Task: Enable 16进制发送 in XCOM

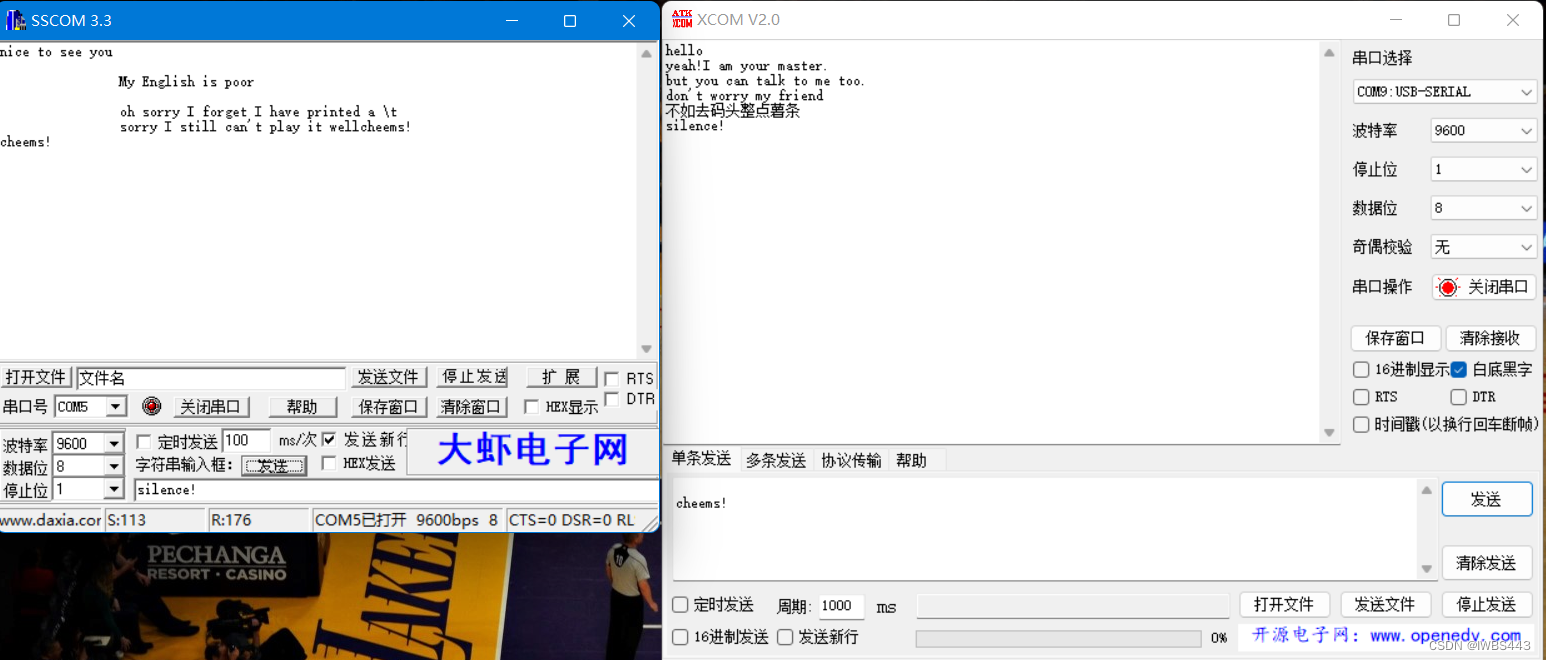Action: 680,637
